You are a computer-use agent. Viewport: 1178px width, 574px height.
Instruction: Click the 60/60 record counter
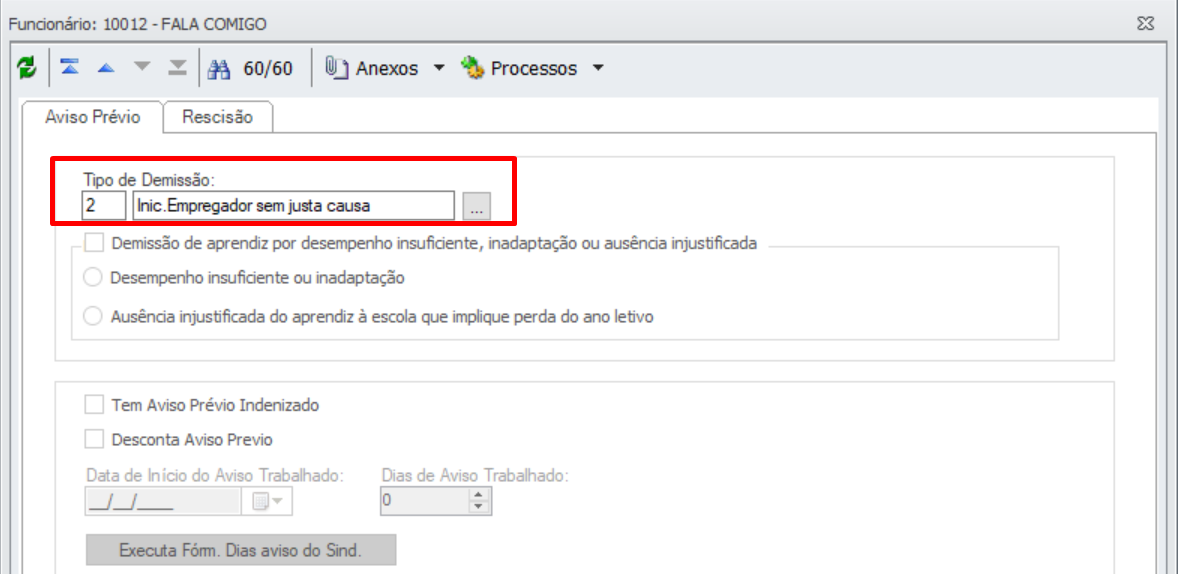pos(268,68)
